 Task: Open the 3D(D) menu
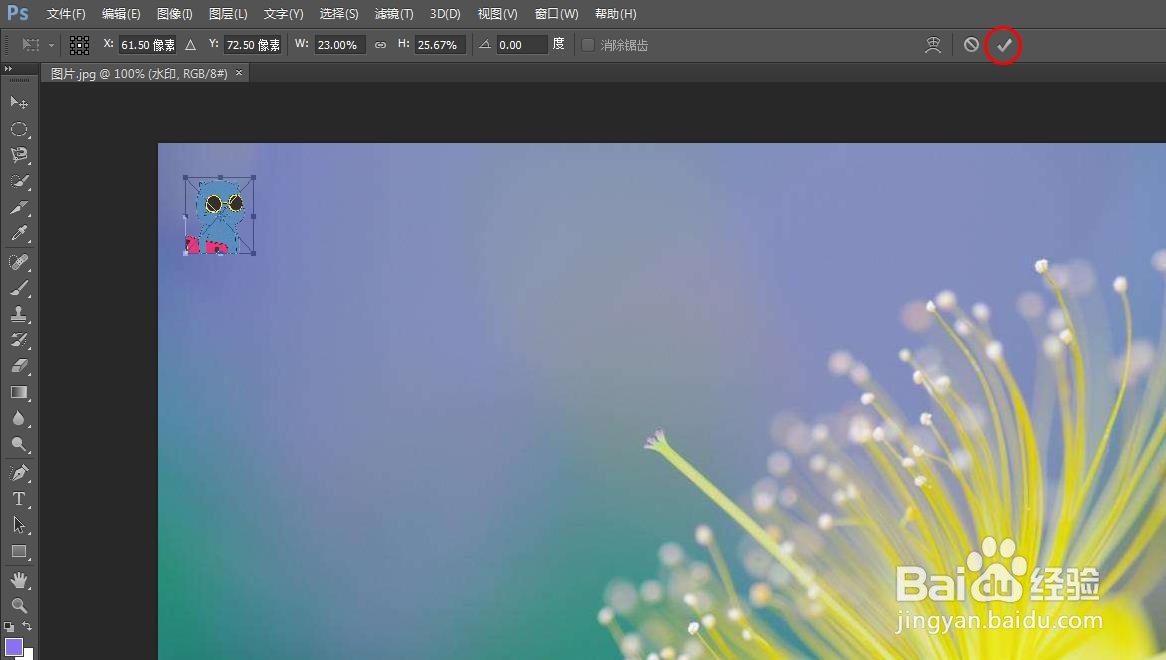[x=445, y=14]
